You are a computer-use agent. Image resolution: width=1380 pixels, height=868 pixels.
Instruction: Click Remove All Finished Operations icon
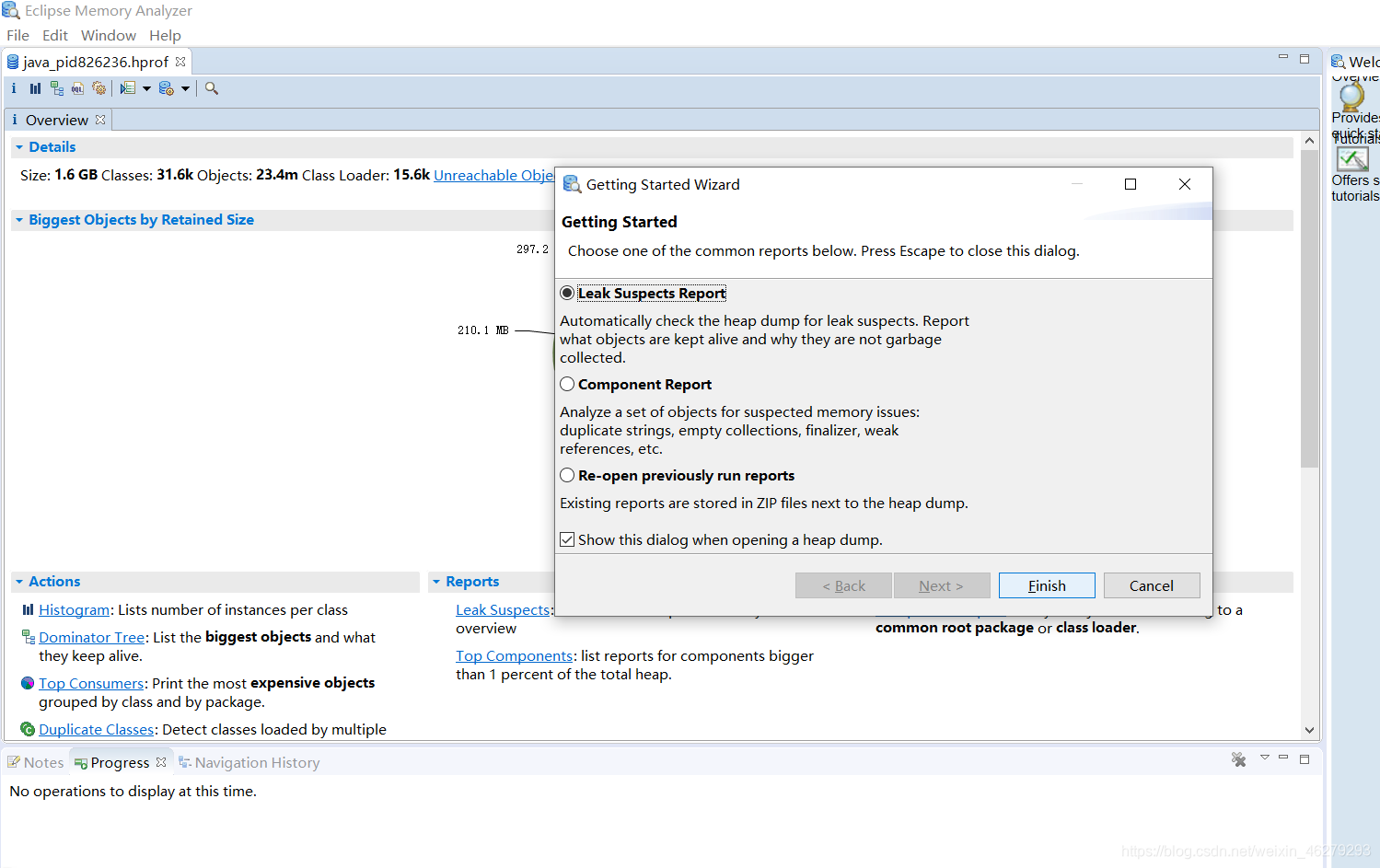click(x=1239, y=759)
